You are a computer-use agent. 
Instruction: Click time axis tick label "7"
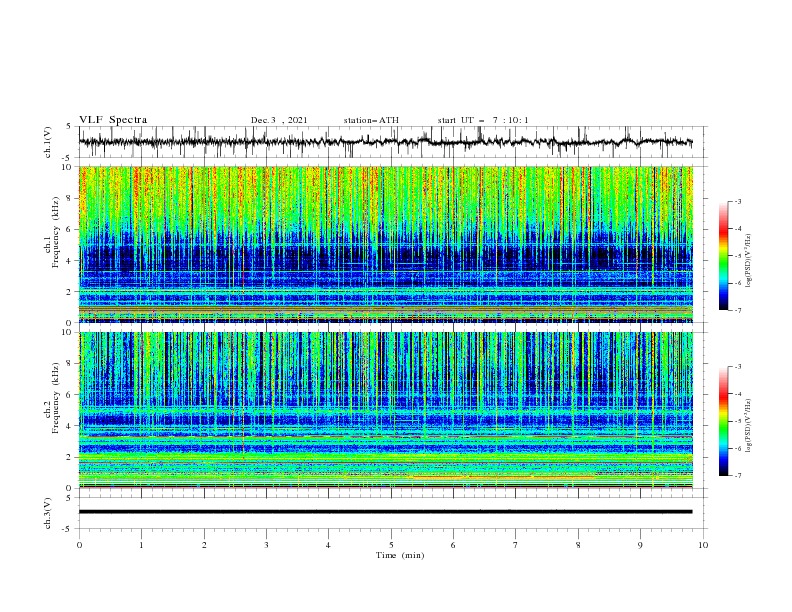point(516,545)
